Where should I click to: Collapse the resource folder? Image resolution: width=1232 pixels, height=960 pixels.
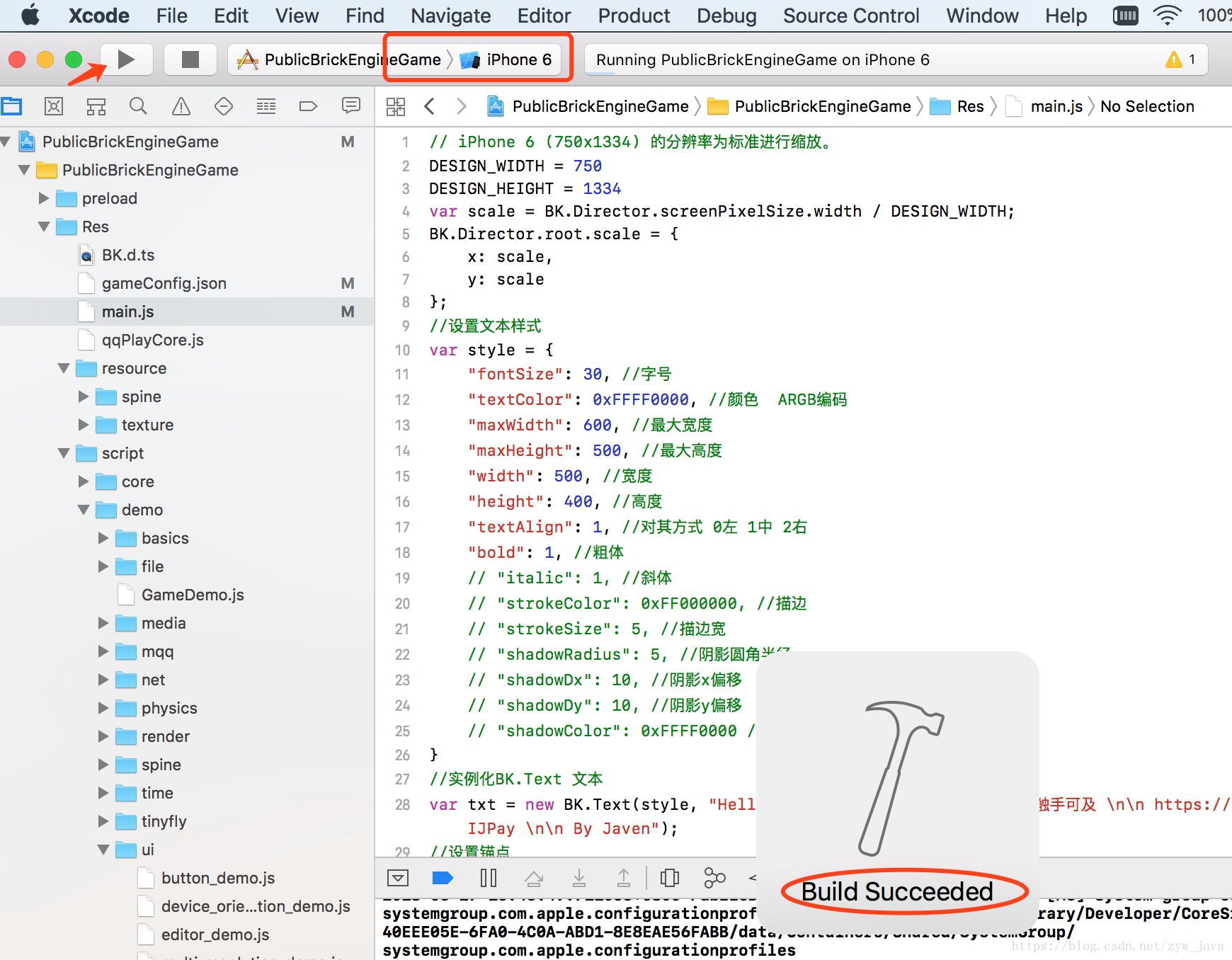[x=64, y=368]
